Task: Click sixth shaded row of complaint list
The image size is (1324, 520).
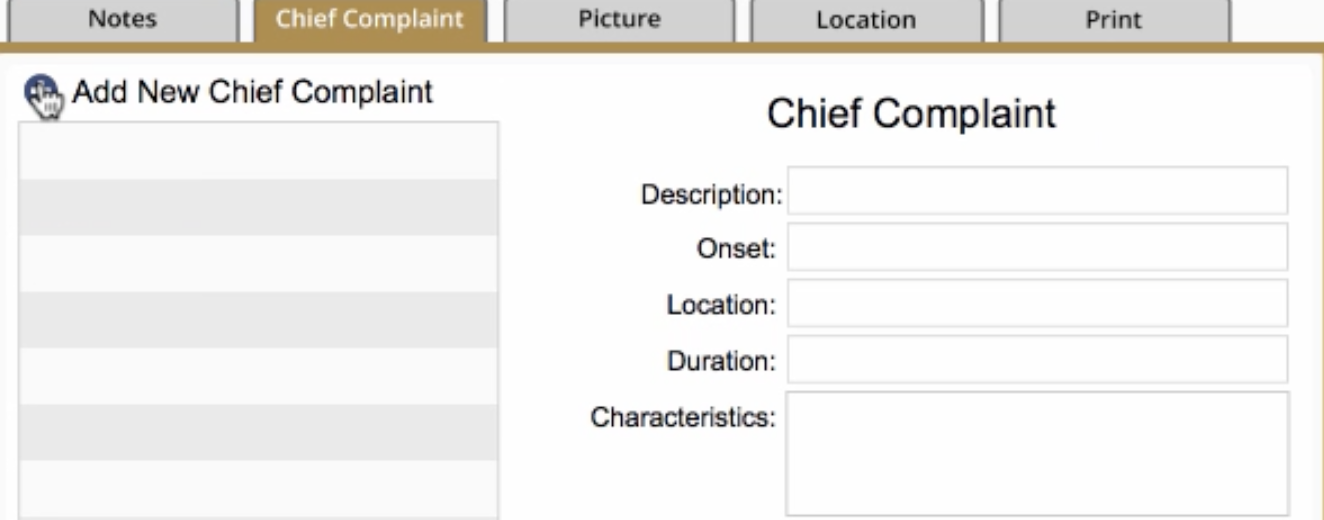Action: coord(259,431)
